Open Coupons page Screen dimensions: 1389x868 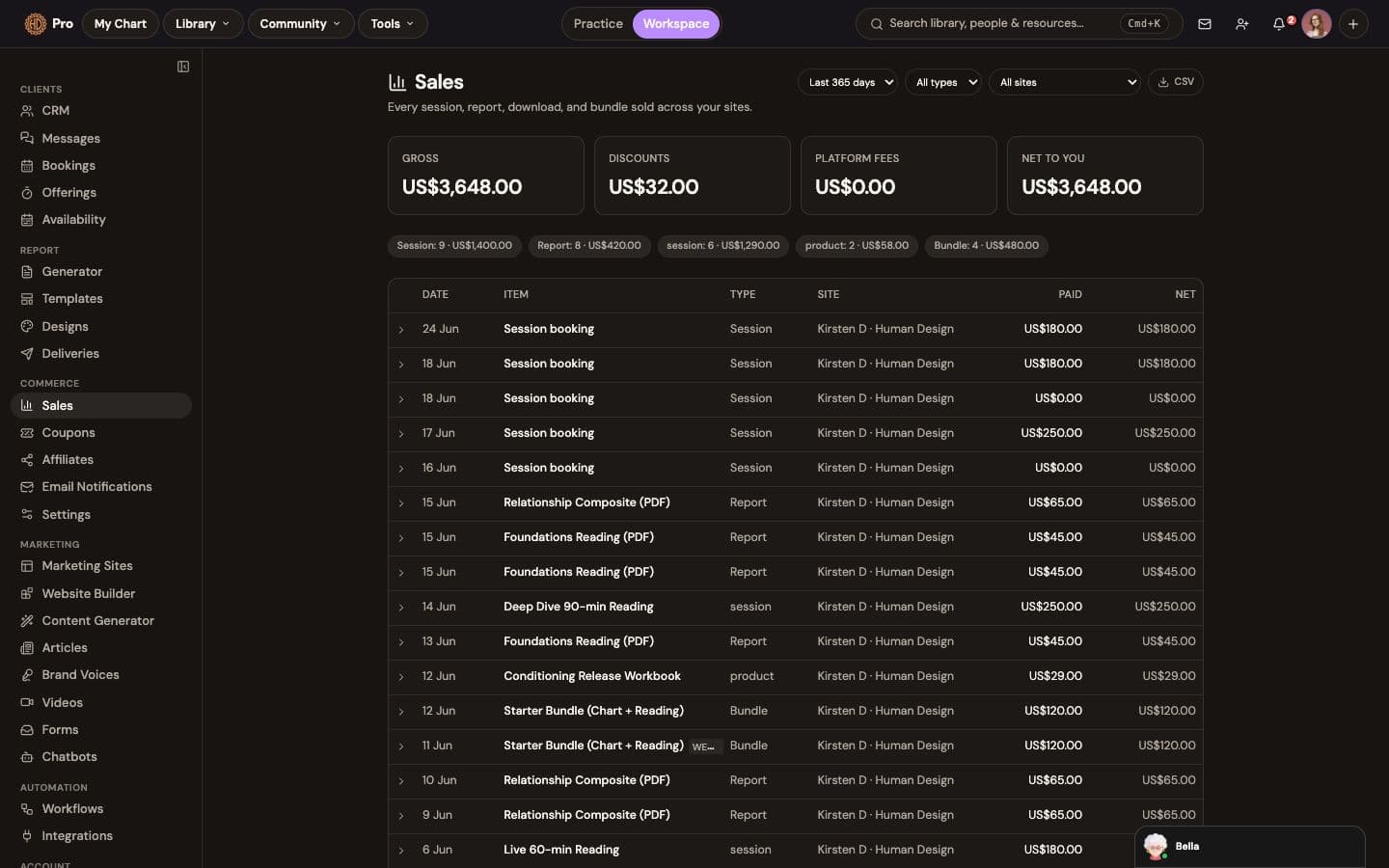click(x=100, y=433)
